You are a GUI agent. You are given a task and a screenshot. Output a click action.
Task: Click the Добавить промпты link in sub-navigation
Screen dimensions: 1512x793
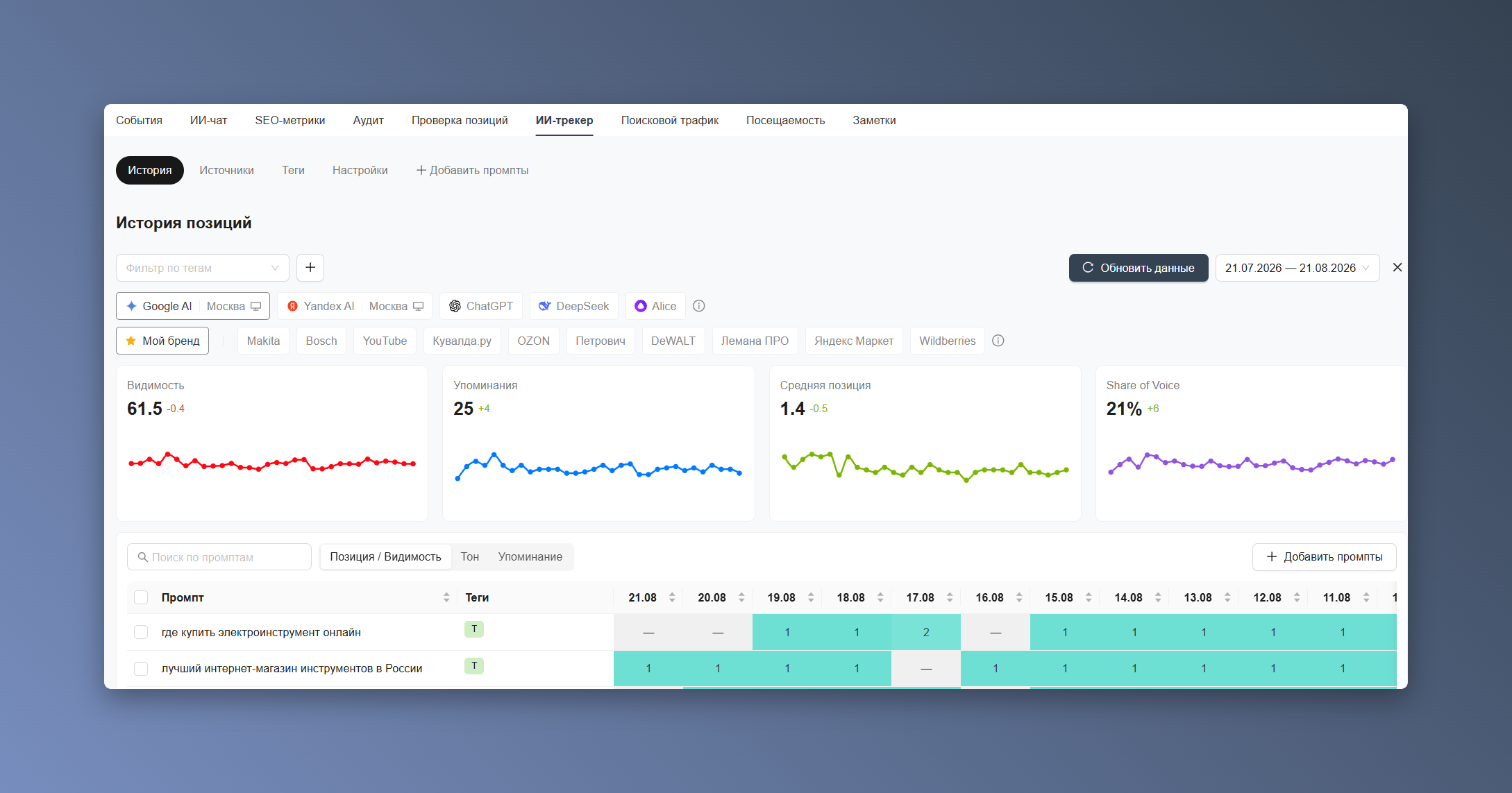pyautogui.click(x=472, y=170)
